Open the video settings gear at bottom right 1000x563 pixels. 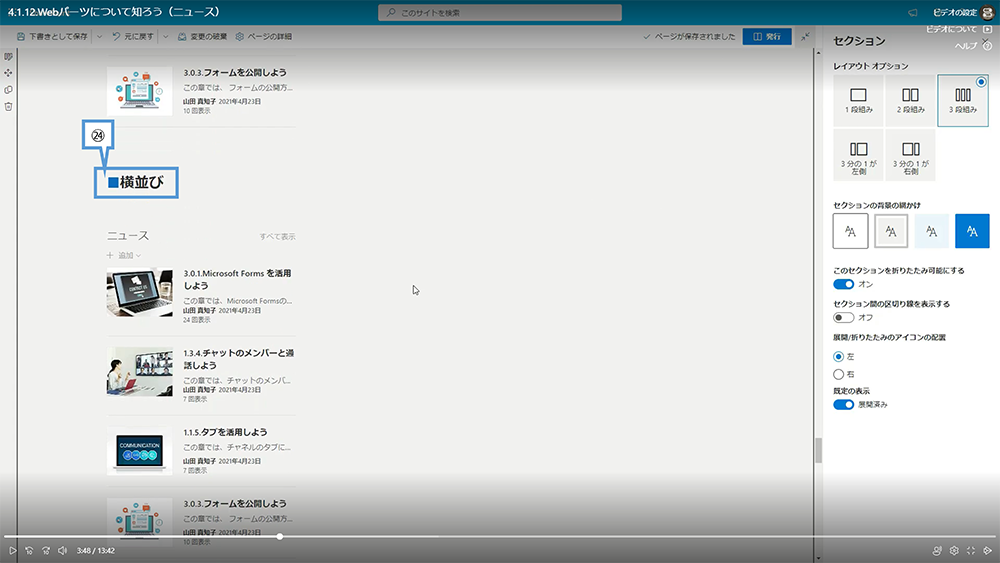click(x=954, y=550)
